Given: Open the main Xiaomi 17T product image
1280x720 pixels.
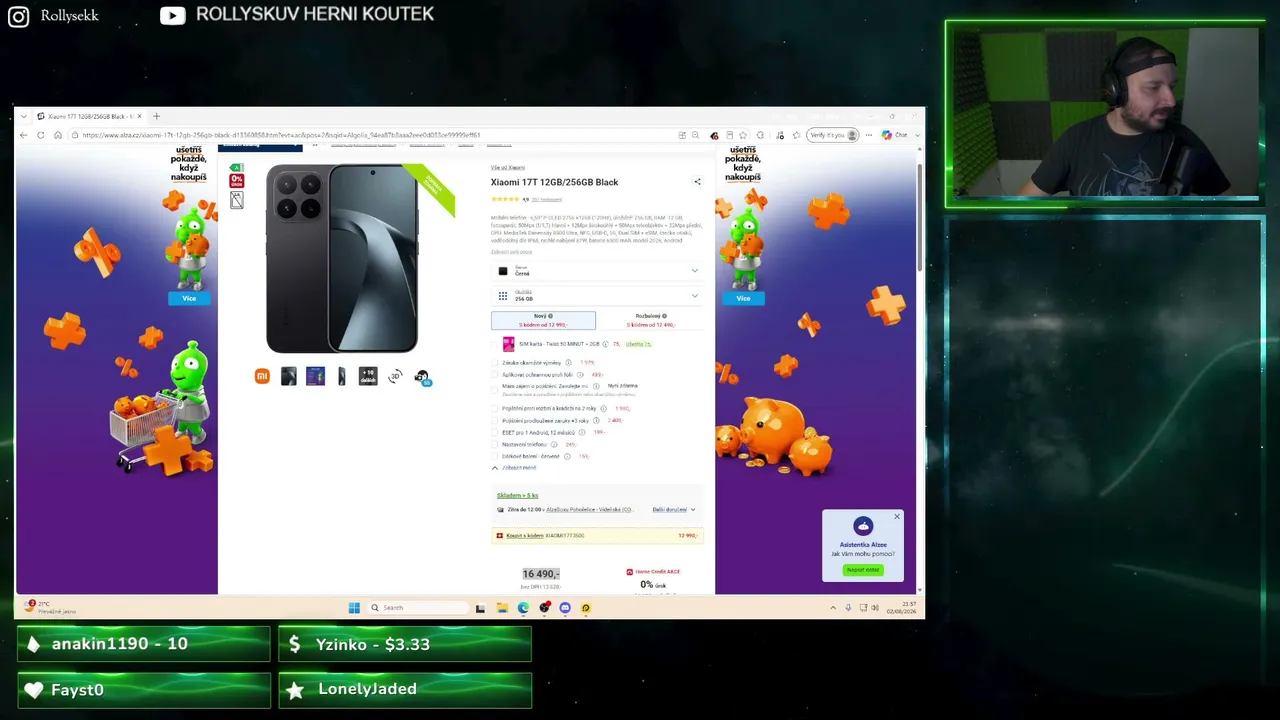Looking at the screenshot, I should click(342, 258).
